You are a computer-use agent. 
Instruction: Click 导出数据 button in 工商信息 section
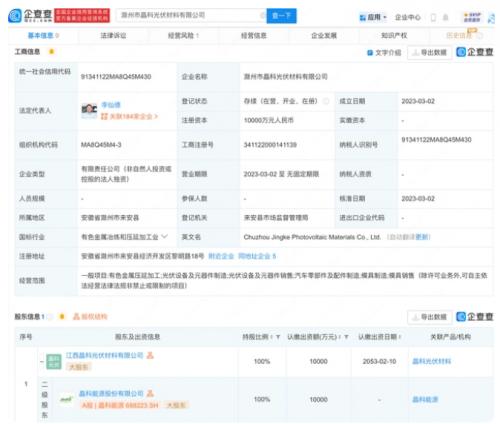tap(429, 53)
